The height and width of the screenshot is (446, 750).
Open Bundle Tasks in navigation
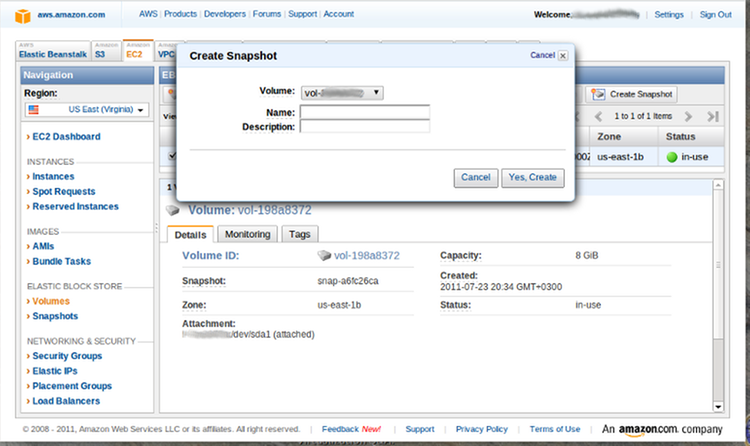pos(62,262)
